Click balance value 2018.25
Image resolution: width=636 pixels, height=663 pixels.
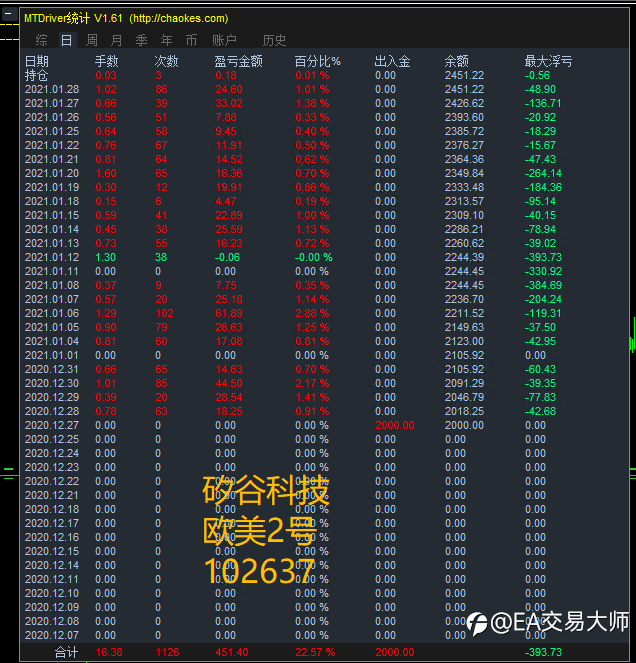pyautogui.click(x=464, y=411)
